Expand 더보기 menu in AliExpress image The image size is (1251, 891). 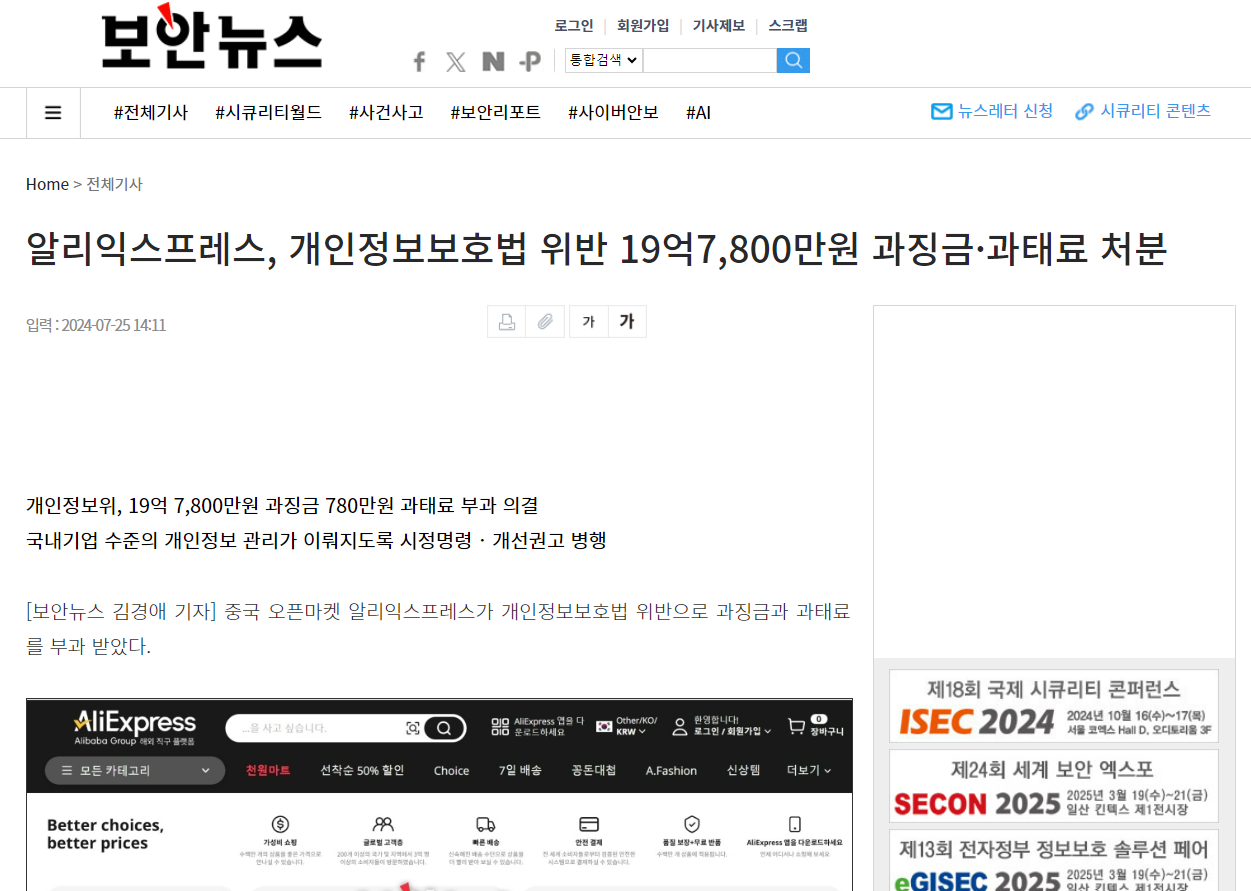[809, 771]
